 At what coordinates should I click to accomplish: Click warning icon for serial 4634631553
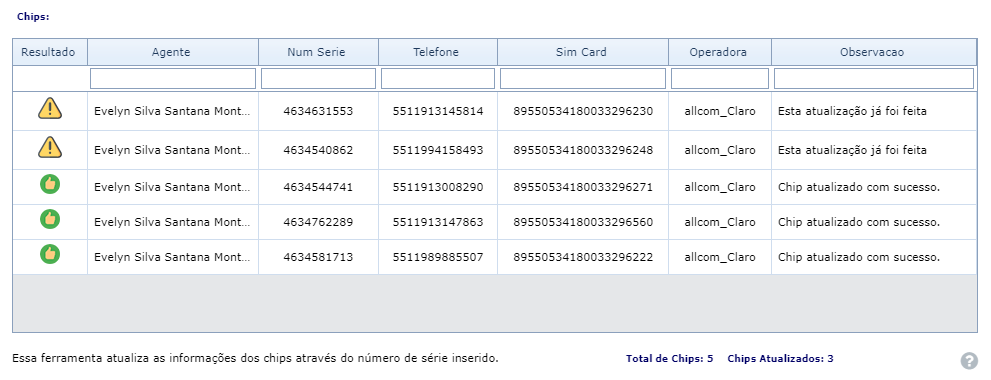pyautogui.click(x=50, y=109)
